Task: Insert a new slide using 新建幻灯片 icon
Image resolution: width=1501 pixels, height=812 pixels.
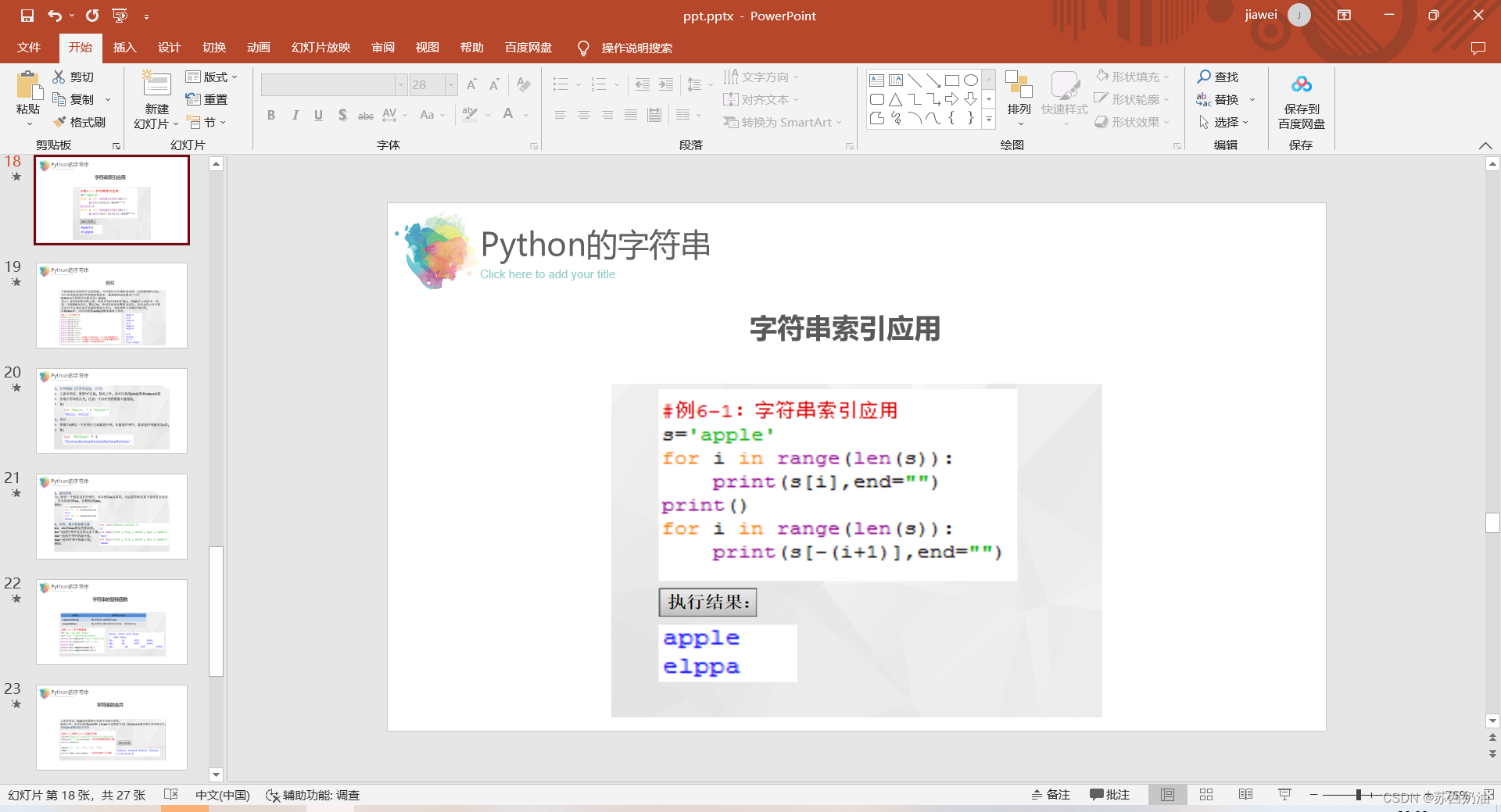Action: [156, 84]
